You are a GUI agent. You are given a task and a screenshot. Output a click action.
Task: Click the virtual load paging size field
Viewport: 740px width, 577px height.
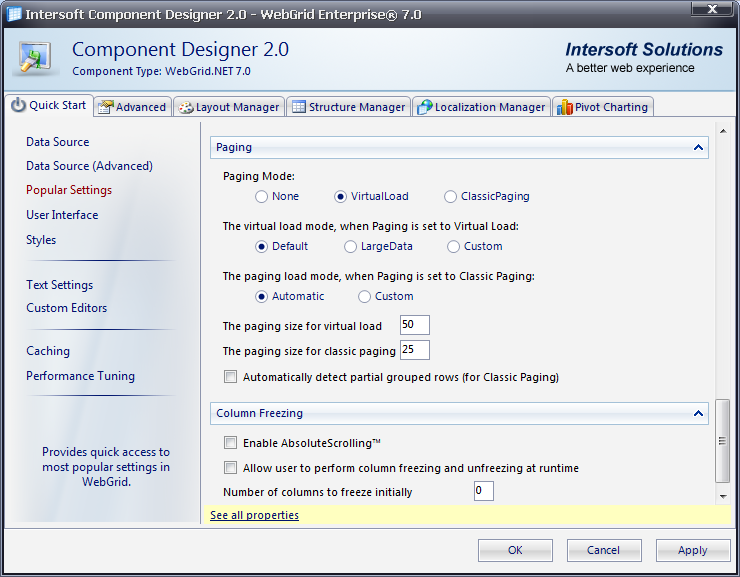[414, 325]
